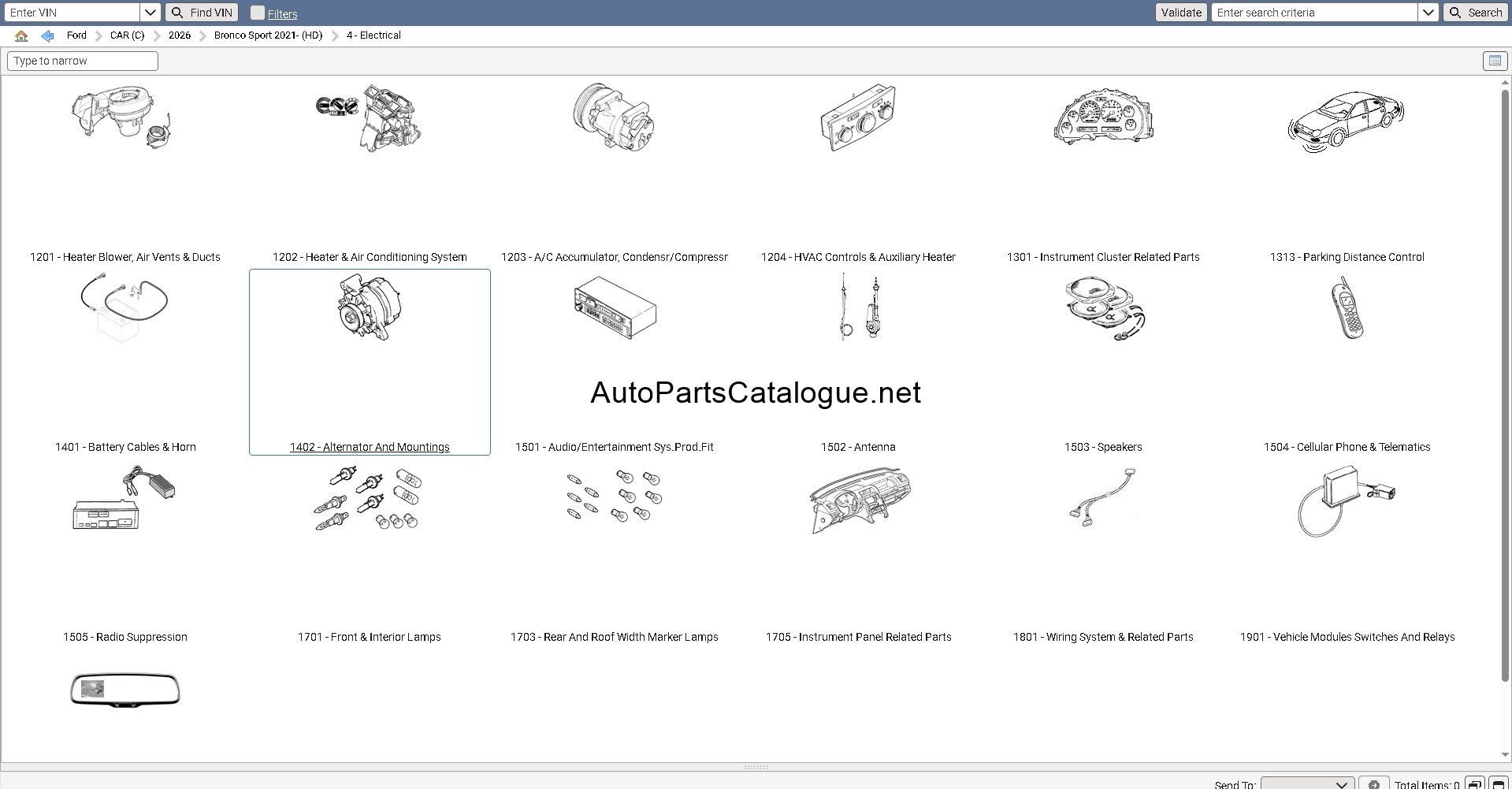
Task: Select 1313 - Parking Distance Control label
Action: [1347, 257]
